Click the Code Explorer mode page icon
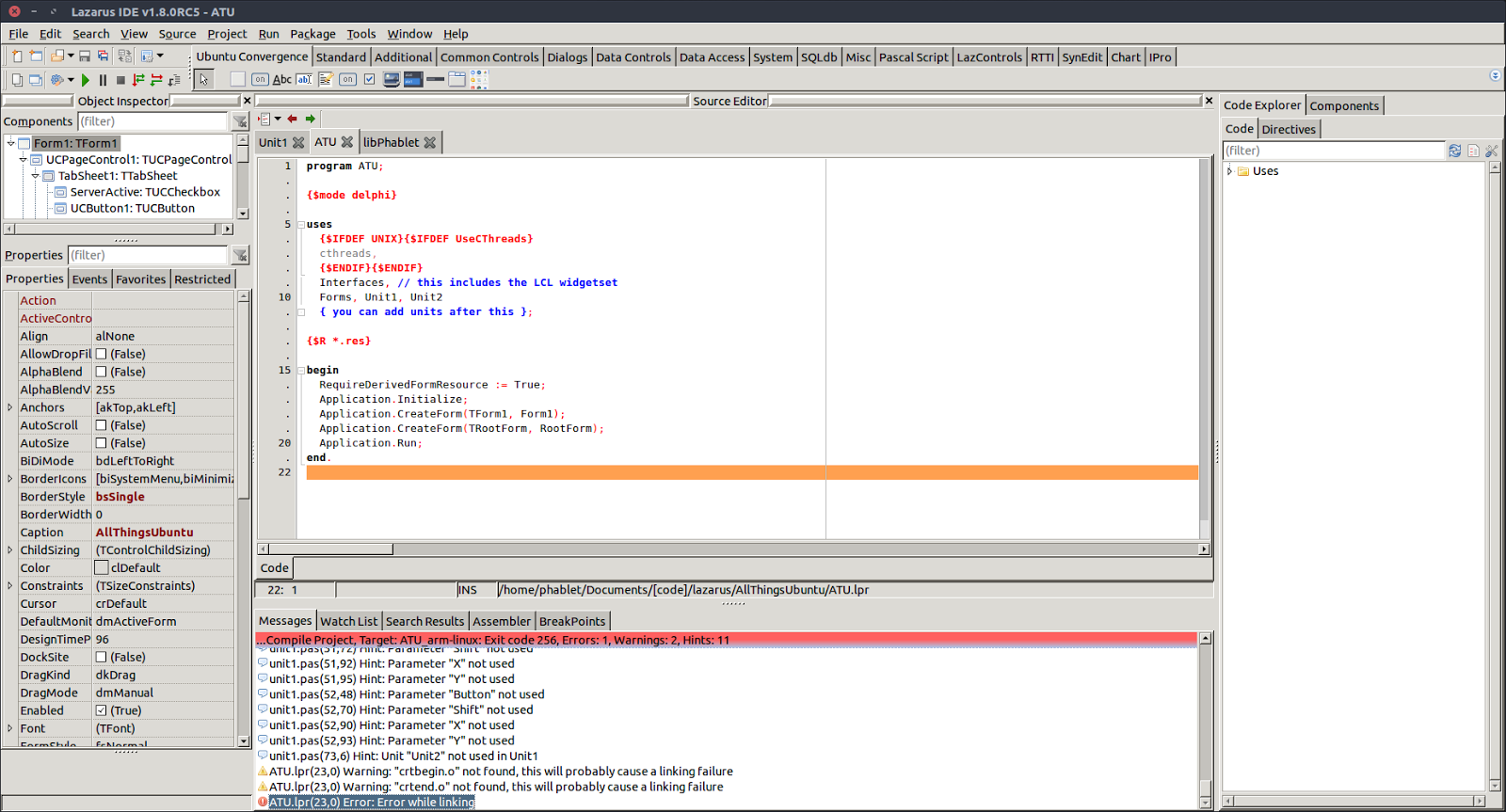 pos(1474,151)
